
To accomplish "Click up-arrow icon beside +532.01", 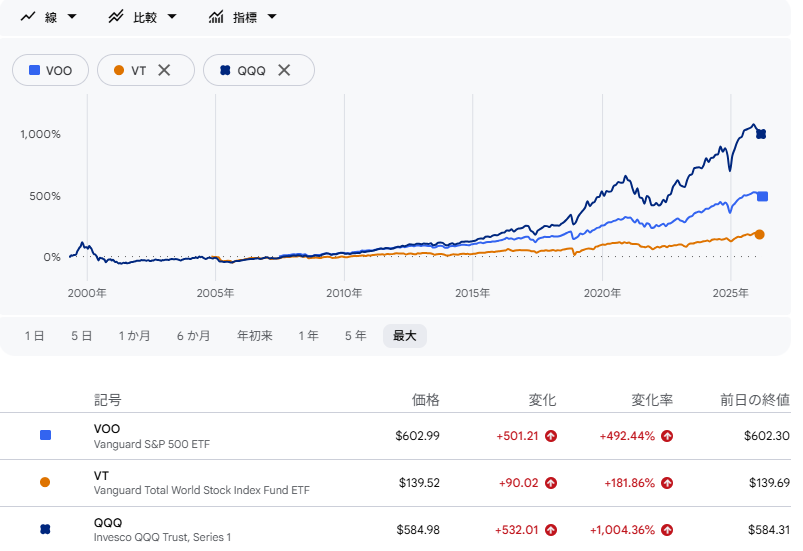I will pyautogui.click(x=551, y=530).
